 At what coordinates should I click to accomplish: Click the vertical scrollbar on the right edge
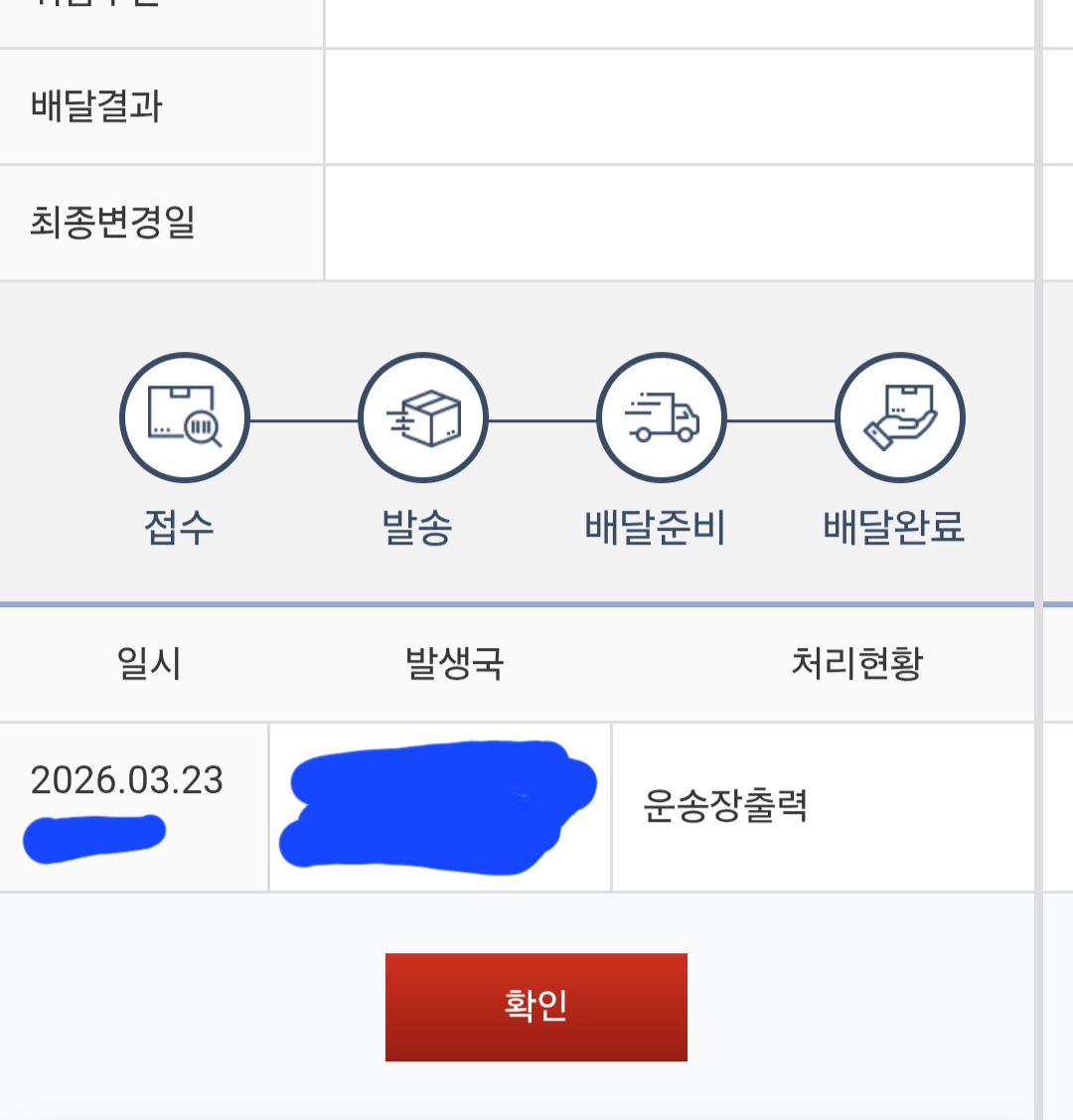(1038, 557)
